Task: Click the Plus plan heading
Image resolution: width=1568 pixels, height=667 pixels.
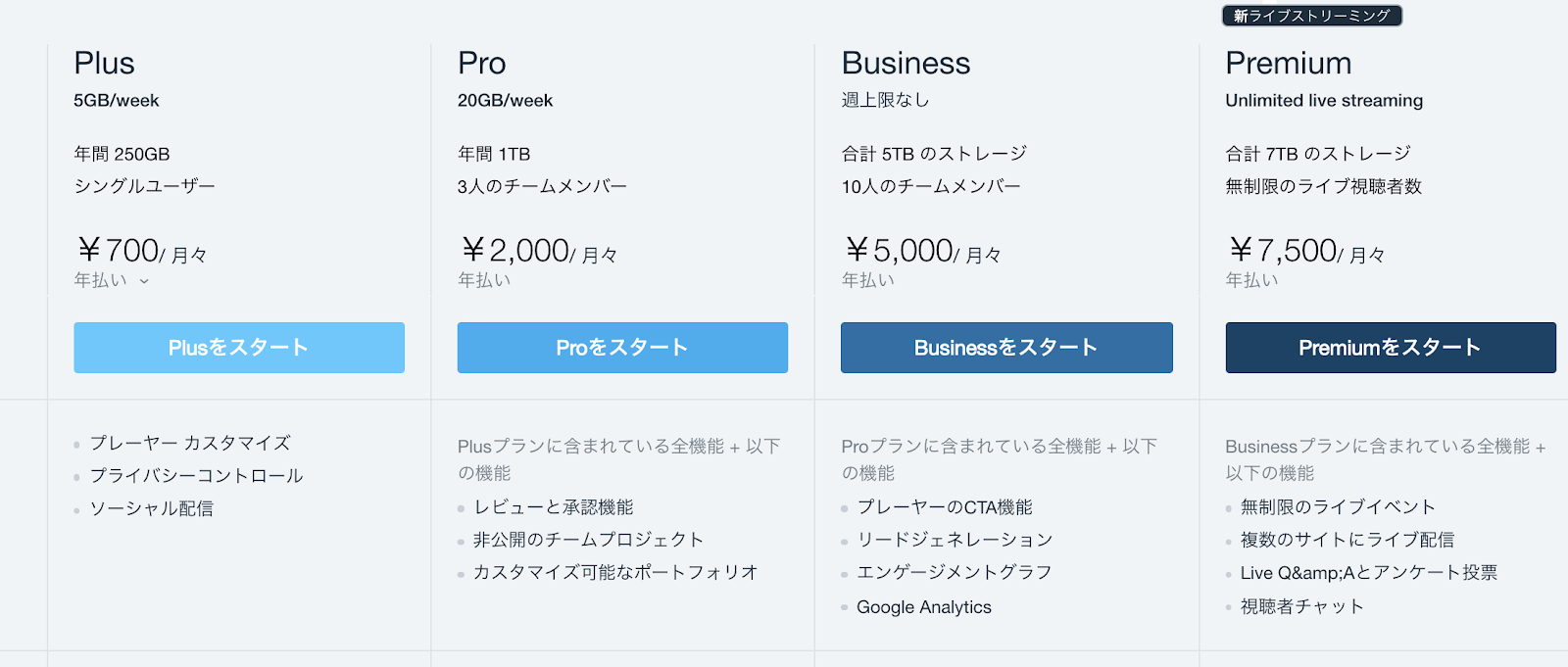Action: [x=104, y=64]
